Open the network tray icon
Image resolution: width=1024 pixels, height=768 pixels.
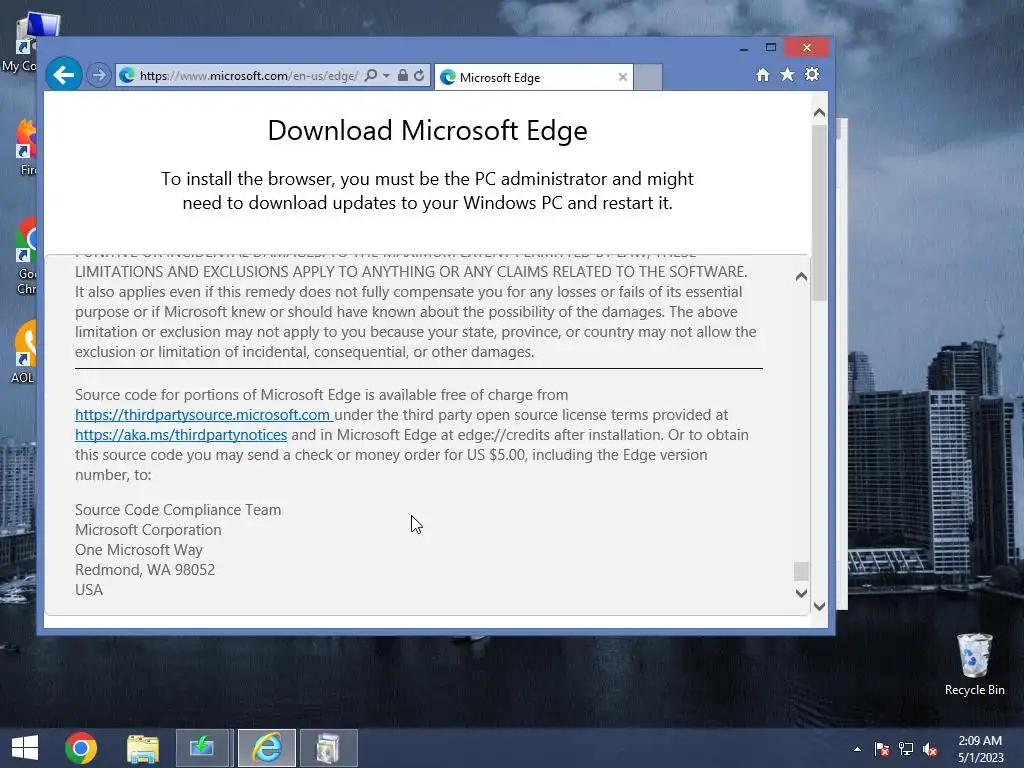(x=906, y=749)
